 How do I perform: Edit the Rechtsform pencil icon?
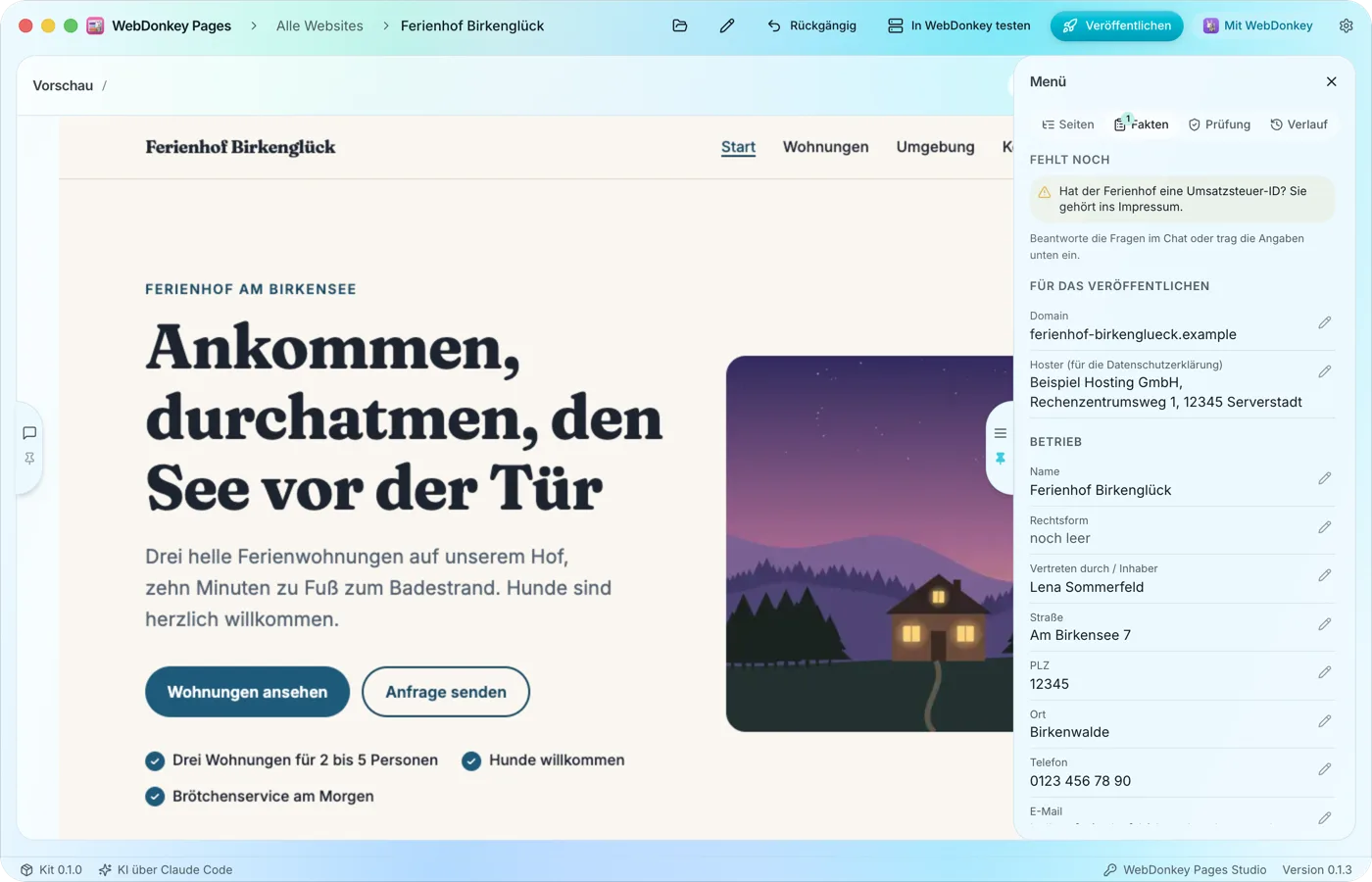click(x=1325, y=527)
